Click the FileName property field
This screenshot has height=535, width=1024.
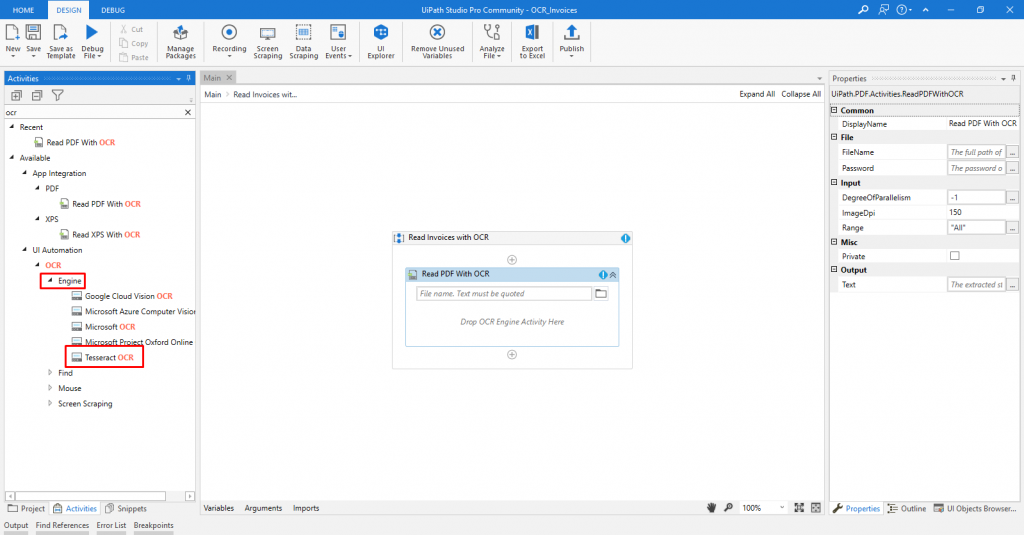click(976, 152)
